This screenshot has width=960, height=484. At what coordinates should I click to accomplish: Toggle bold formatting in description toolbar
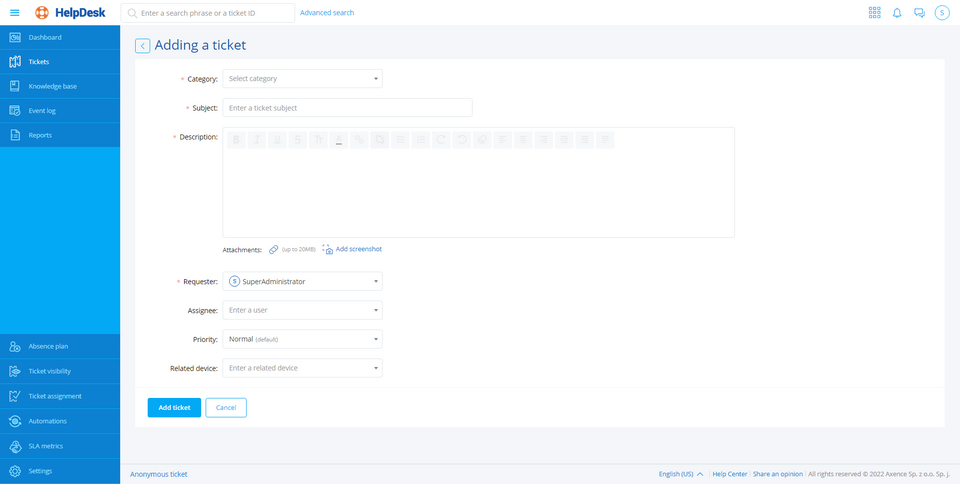click(x=237, y=140)
